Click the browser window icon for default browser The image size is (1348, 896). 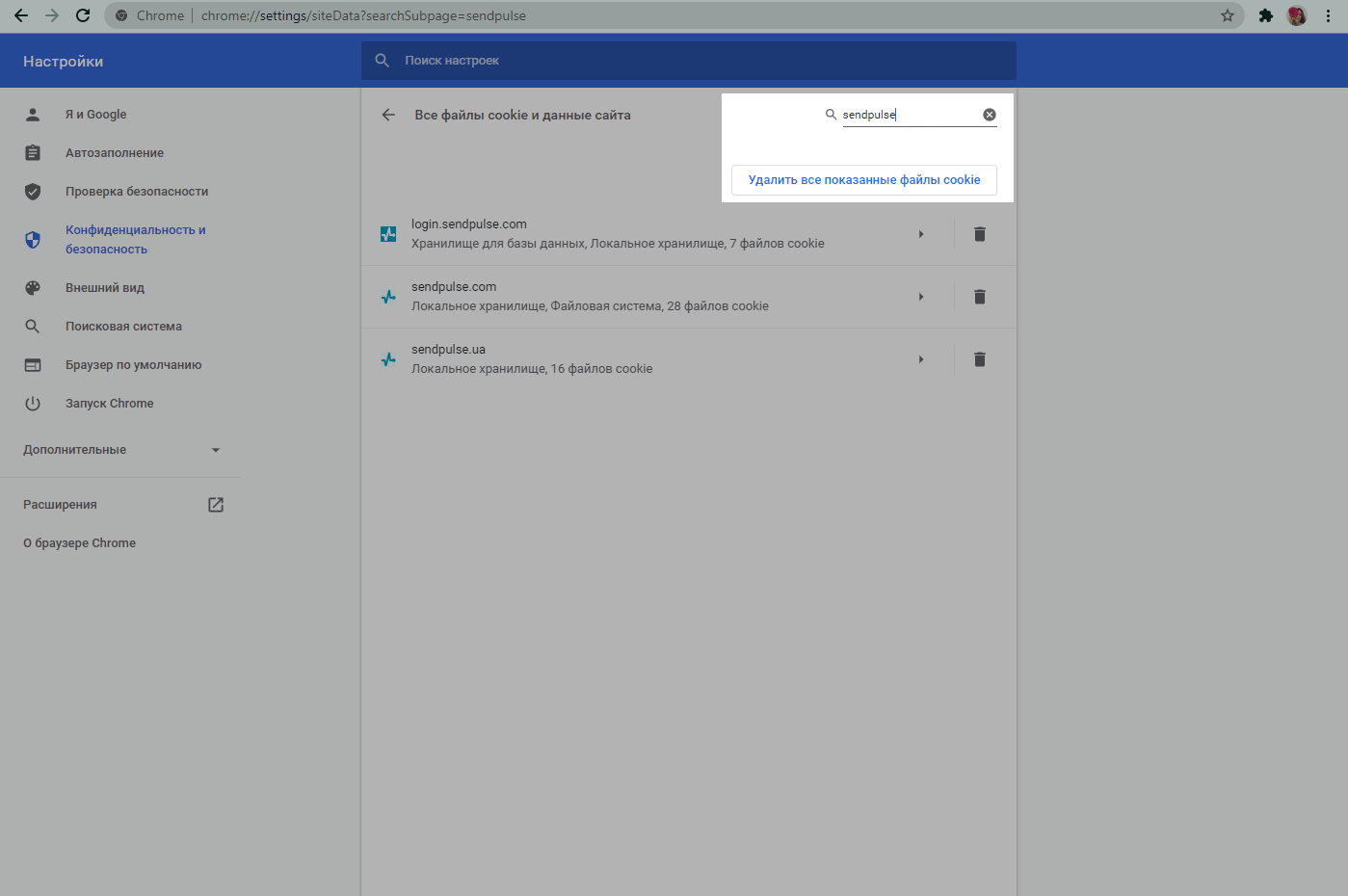coord(33,365)
